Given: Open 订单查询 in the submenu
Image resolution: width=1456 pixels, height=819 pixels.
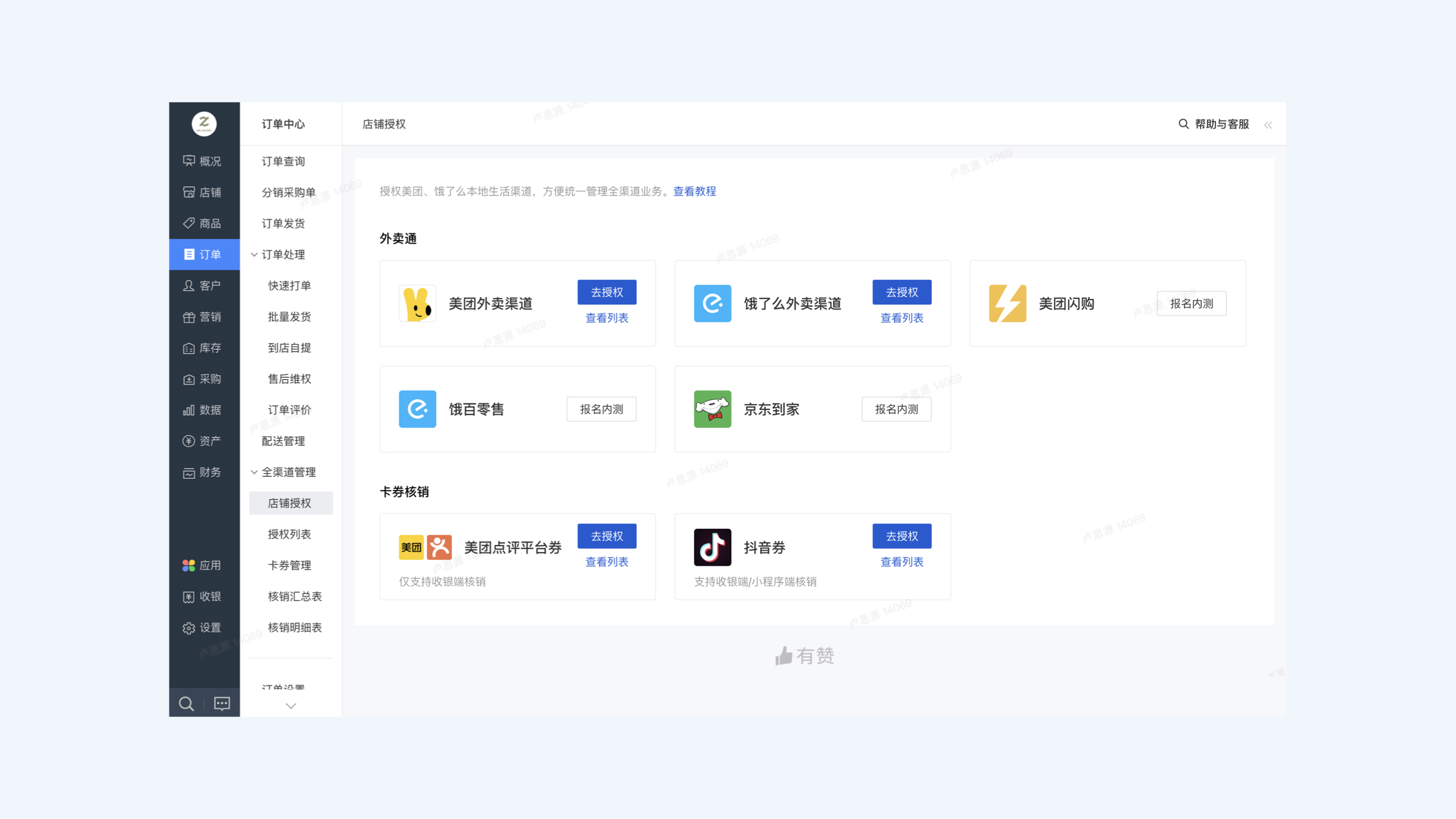Looking at the screenshot, I should (x=283, y=161).
